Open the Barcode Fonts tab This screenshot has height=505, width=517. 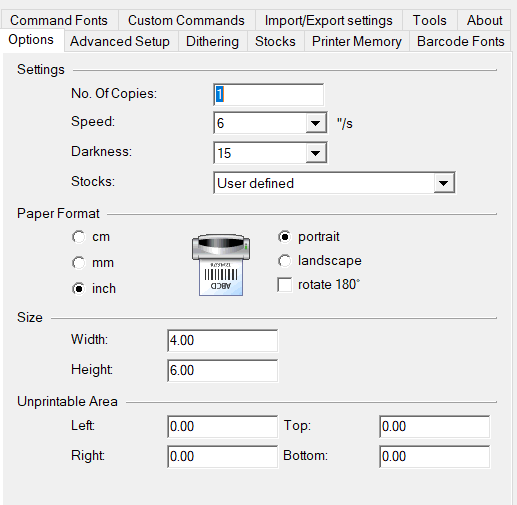click(x=461, y=41)
